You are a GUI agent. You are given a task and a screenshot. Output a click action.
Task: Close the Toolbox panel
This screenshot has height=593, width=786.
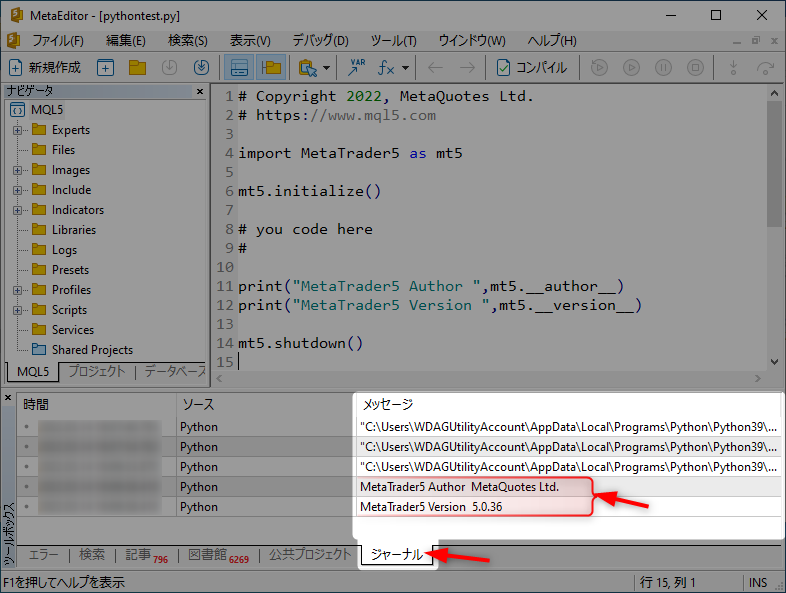click(x=8, y=398)
